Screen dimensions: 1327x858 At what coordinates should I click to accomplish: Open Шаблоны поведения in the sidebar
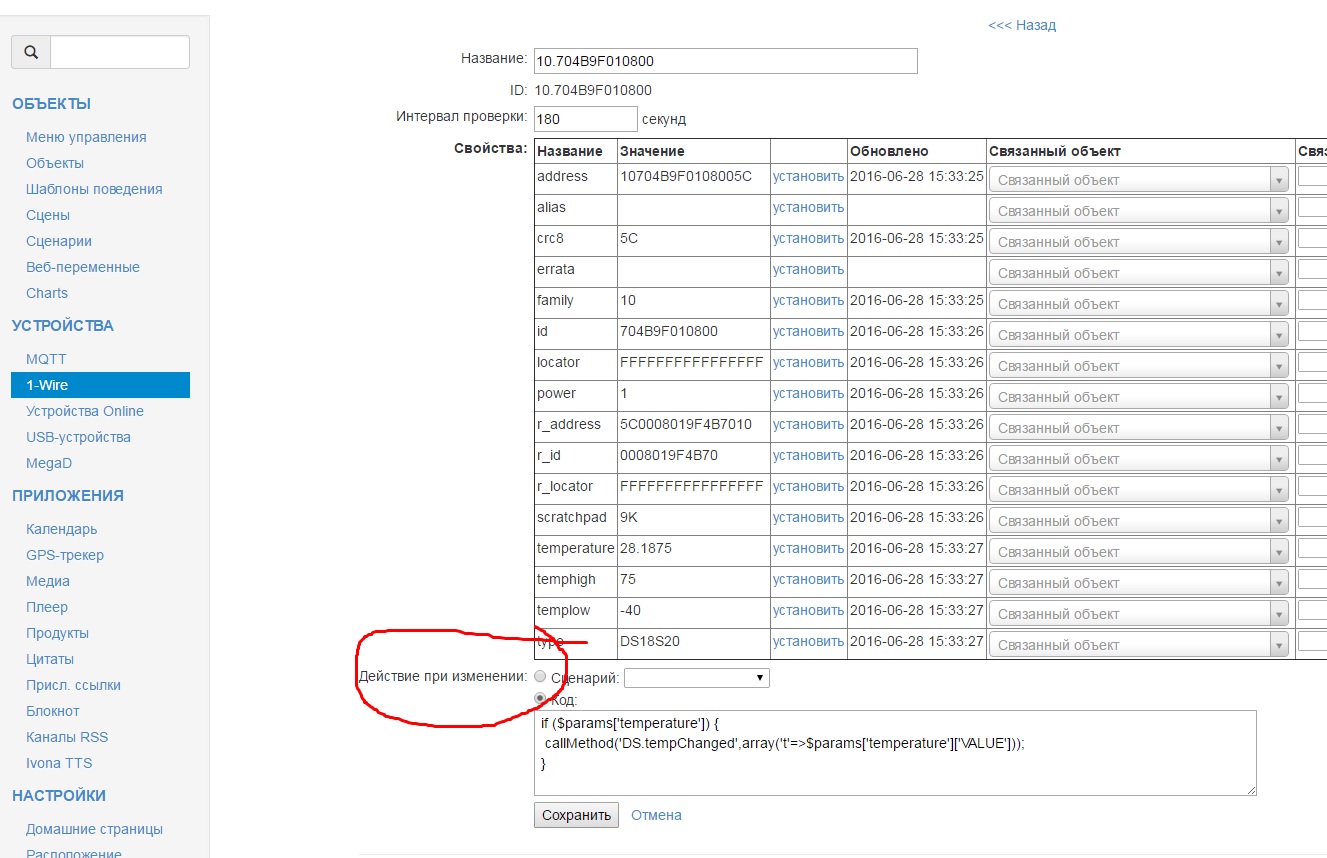pos(94,189)
